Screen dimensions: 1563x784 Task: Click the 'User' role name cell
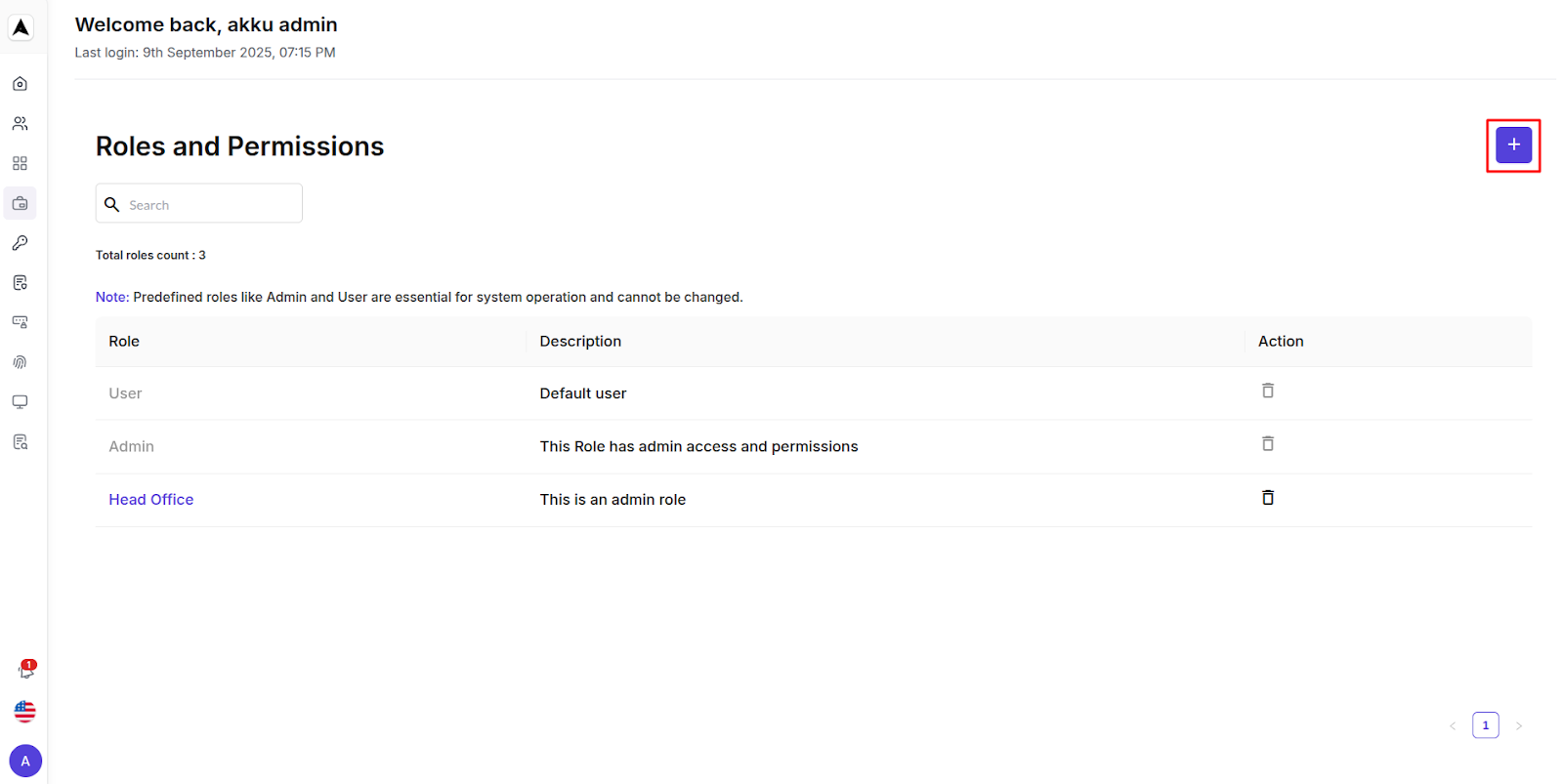tap(125, 393)
